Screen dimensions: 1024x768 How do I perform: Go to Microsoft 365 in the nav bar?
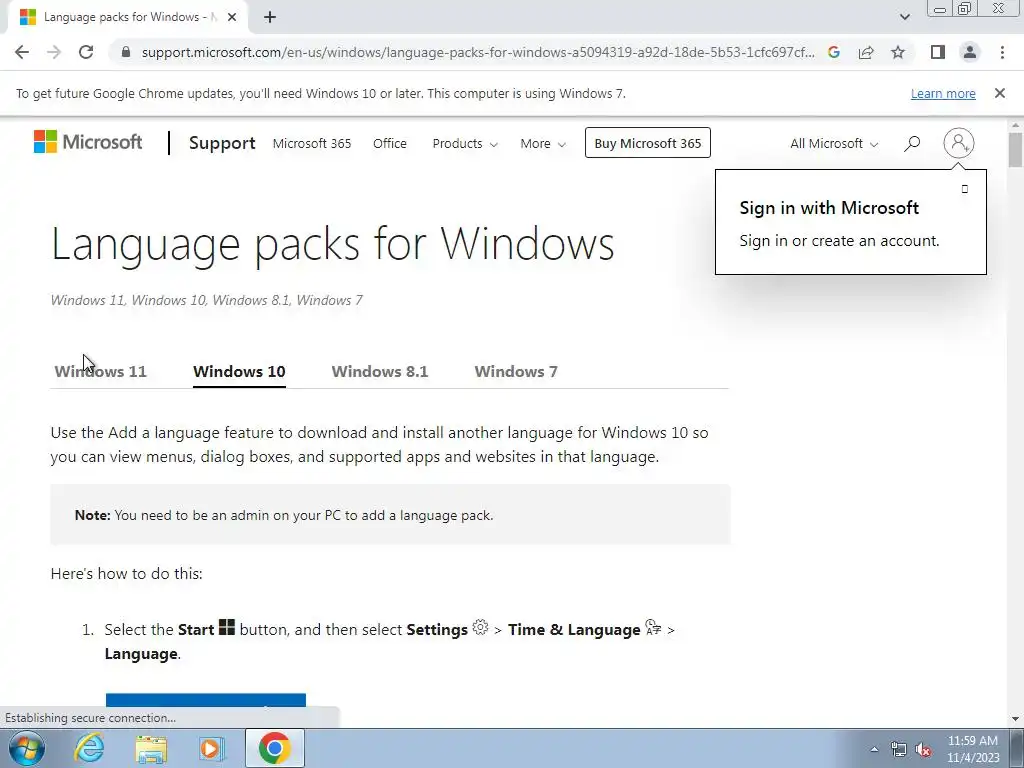click(312, 143)
